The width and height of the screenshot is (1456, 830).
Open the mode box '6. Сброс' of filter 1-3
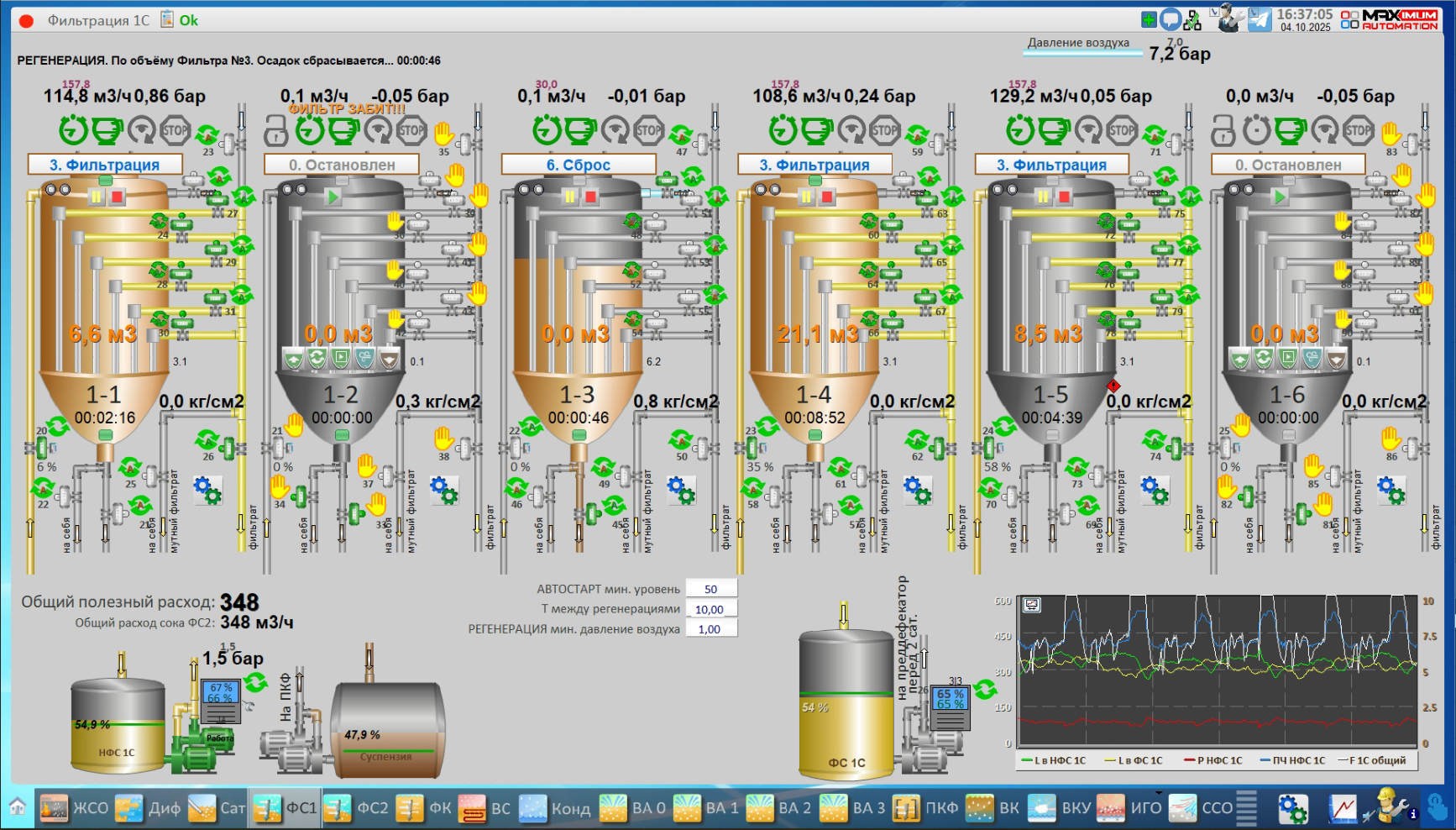click(579, 165)
